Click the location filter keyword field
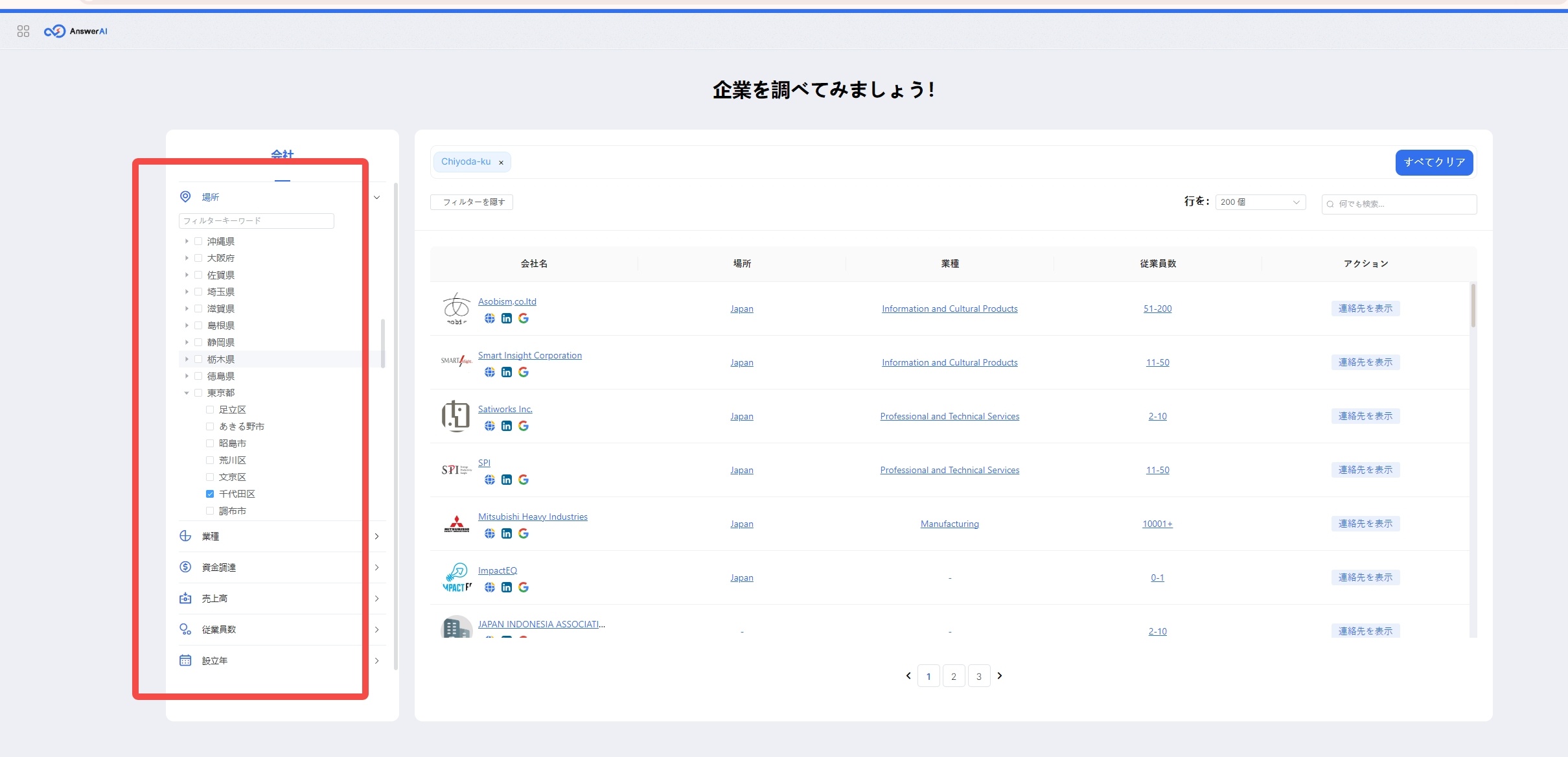Image resolution: width=1568 pixels, height=757 pixels. coord(257,221)
